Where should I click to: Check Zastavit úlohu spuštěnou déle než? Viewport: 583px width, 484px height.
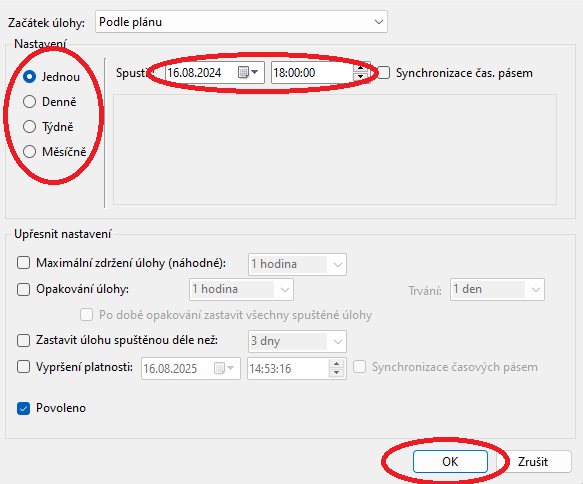23,340
